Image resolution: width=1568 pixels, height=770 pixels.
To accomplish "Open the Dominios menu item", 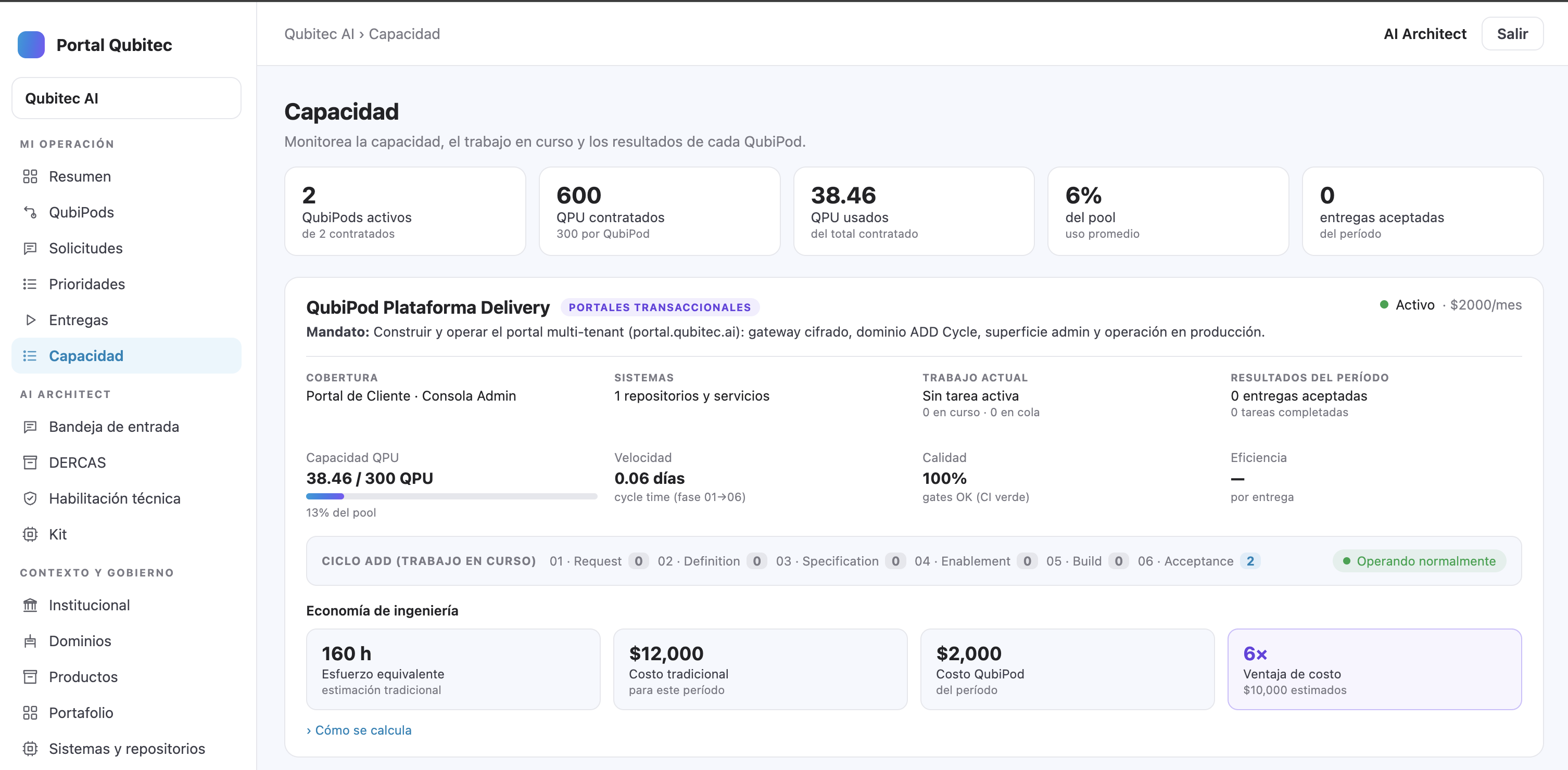I will 127,641.
